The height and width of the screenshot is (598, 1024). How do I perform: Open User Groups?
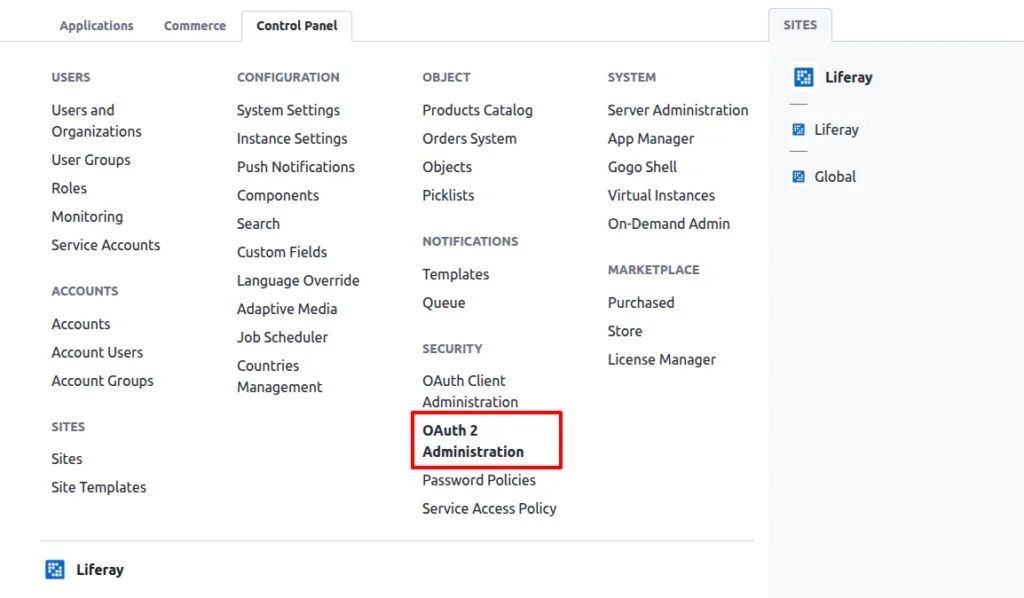[x=91, y=160]
